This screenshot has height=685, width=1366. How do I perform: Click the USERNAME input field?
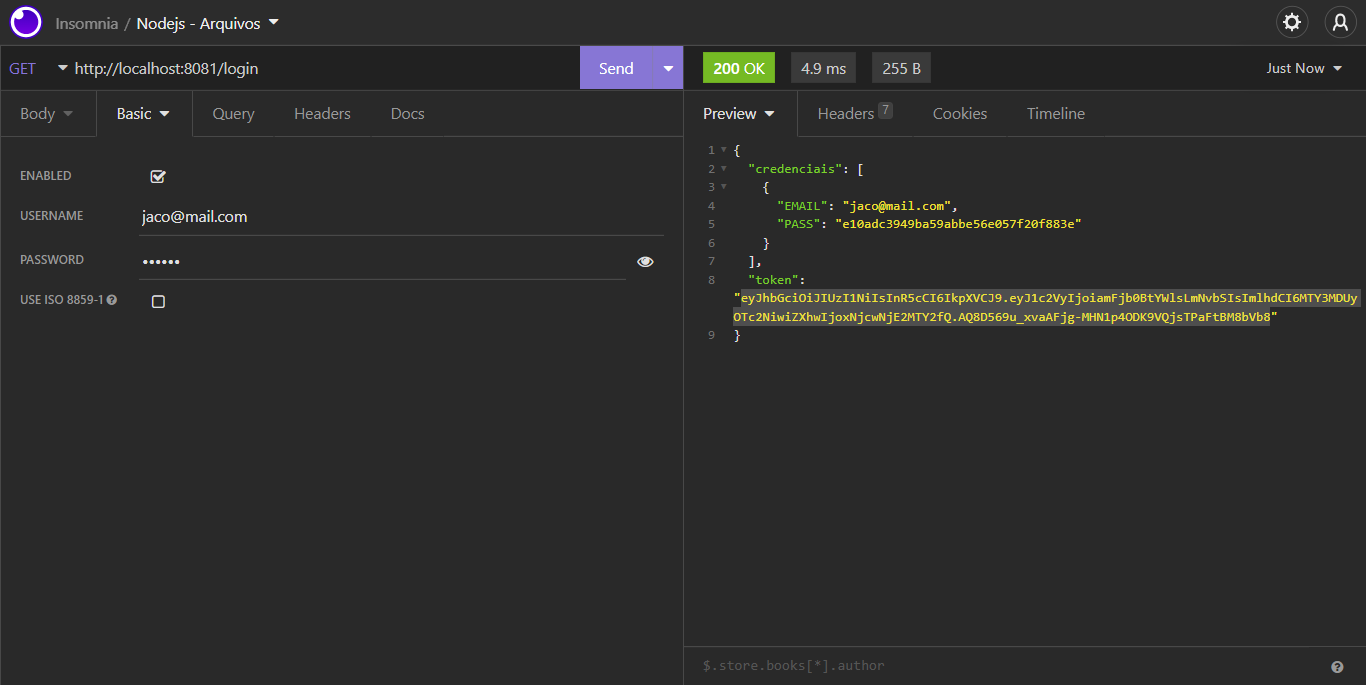(x=401, y=216)
